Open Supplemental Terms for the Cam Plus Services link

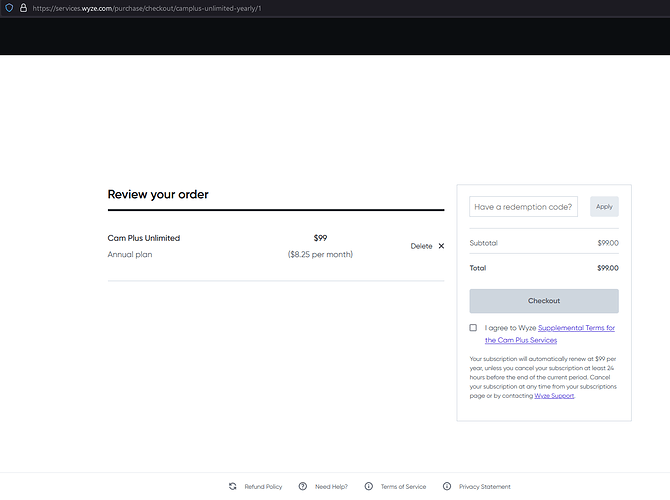click(550, 334)
